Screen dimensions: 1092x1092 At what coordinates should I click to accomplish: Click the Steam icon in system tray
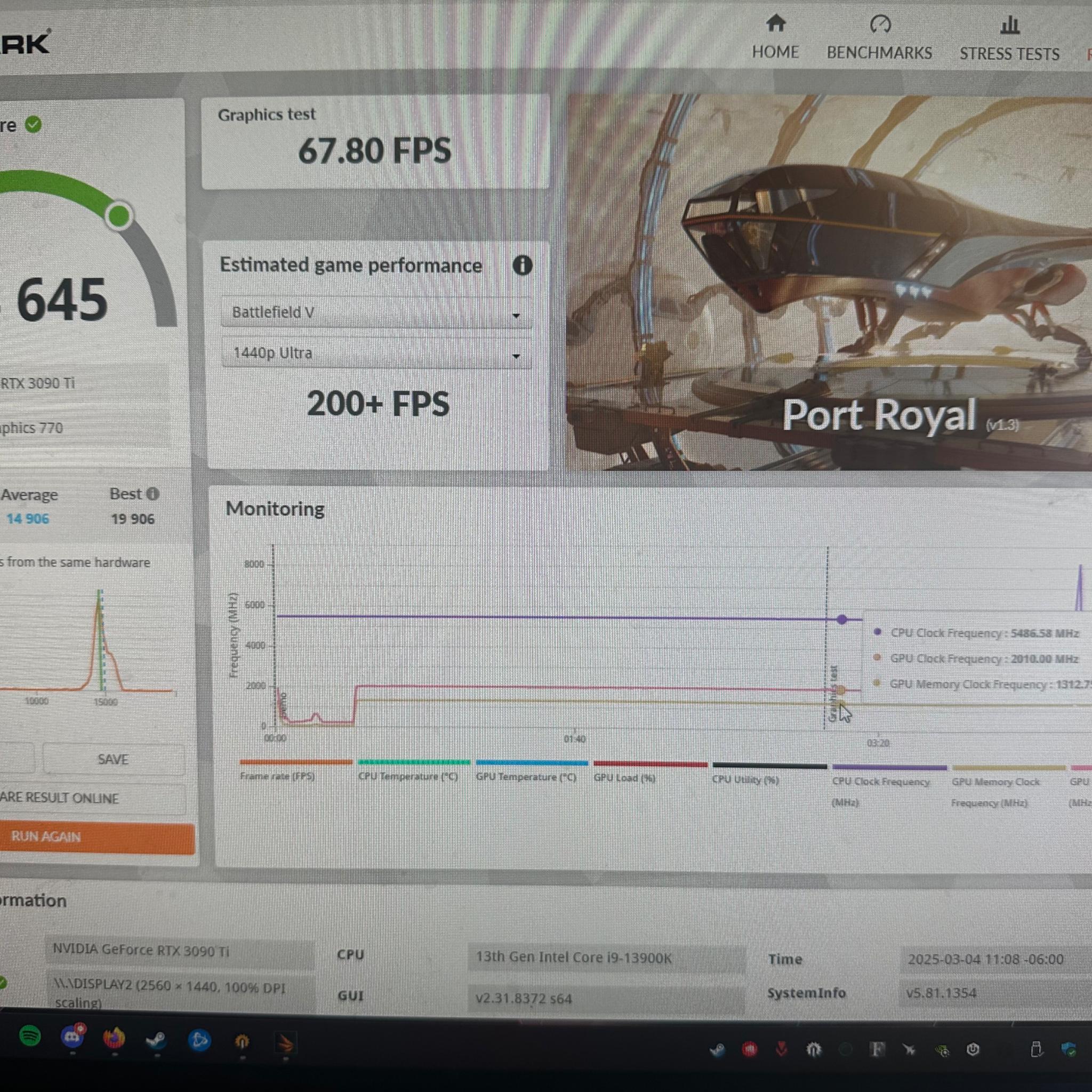(717, 1050)
